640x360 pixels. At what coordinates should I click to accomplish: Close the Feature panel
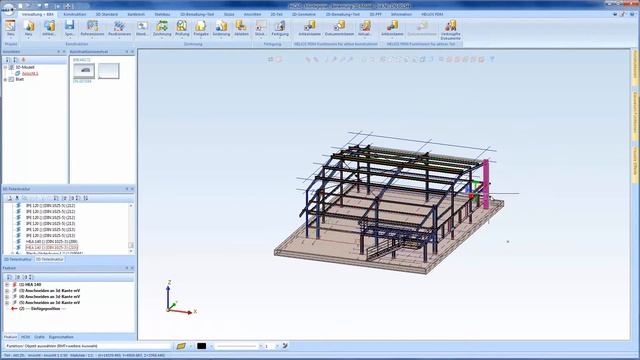[x=132, y=268]
